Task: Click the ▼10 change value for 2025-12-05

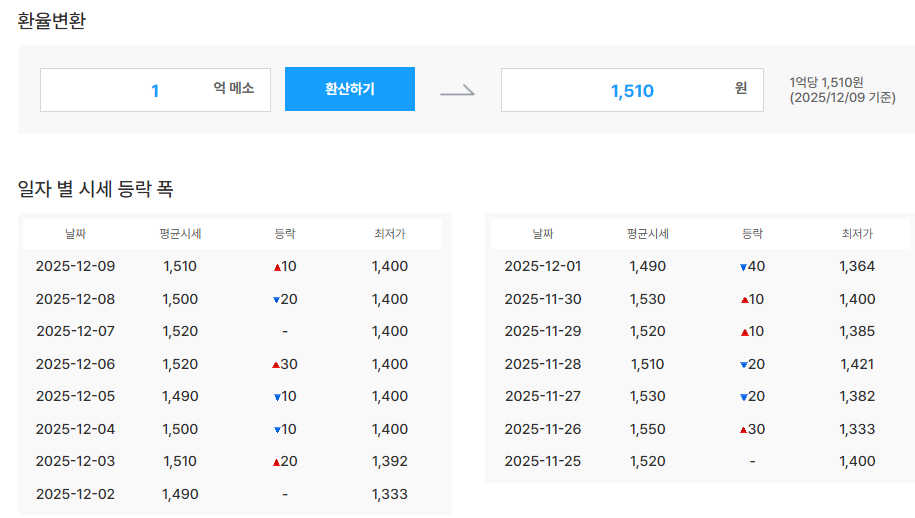Action: (x=285, y=397)
